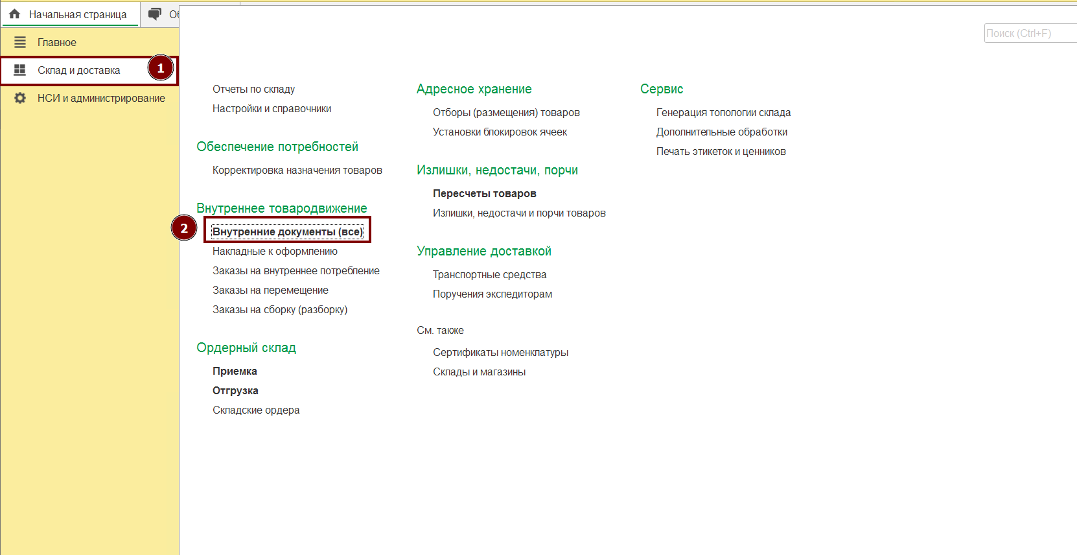Open Пересчеты товаров
This screenshot has width=1078, height=556.
[485, 193]
